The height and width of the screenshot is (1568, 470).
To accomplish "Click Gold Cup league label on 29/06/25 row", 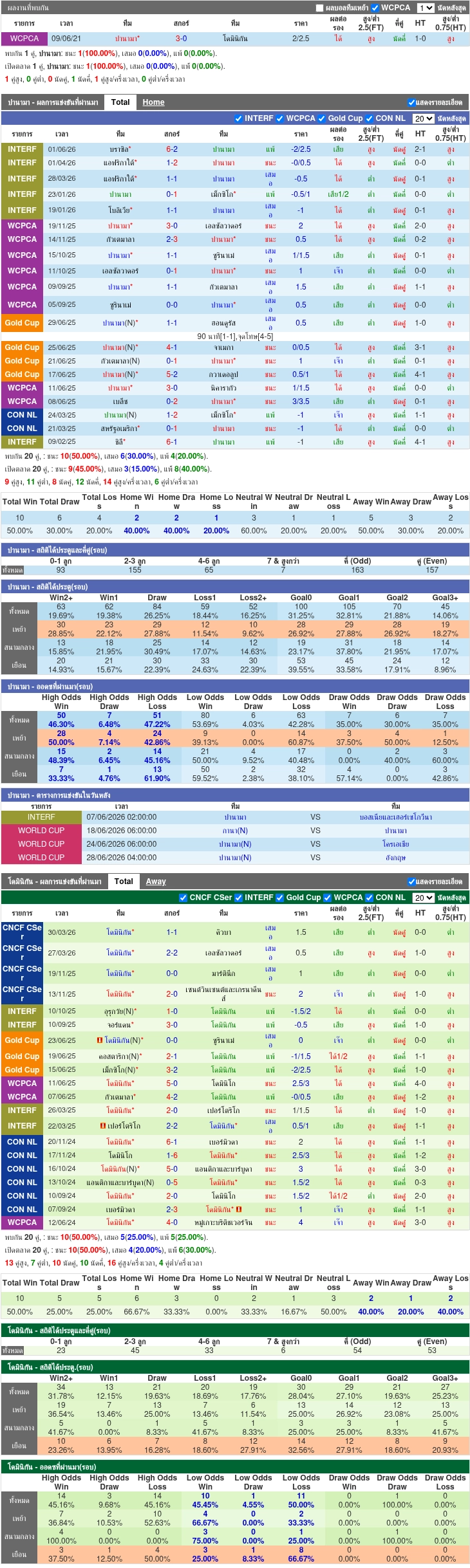I will [22, 323].
